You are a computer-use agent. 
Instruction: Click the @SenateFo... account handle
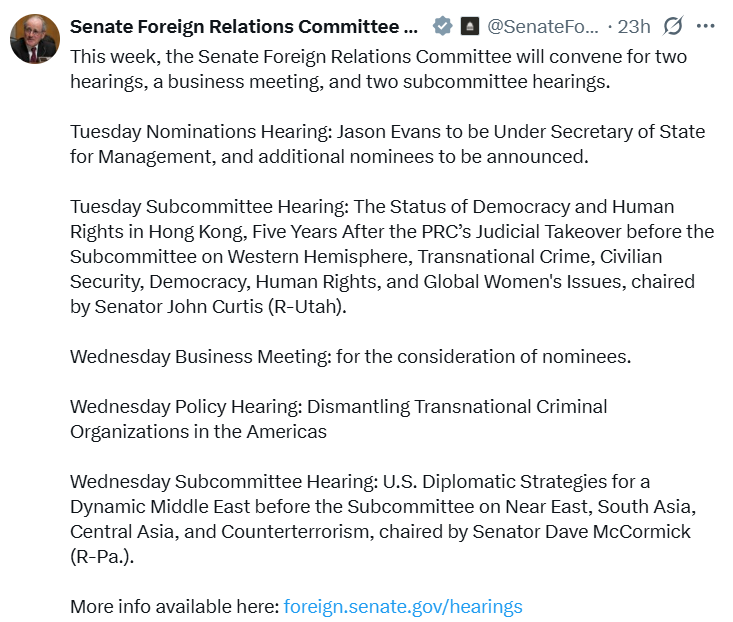click(542, 27)
